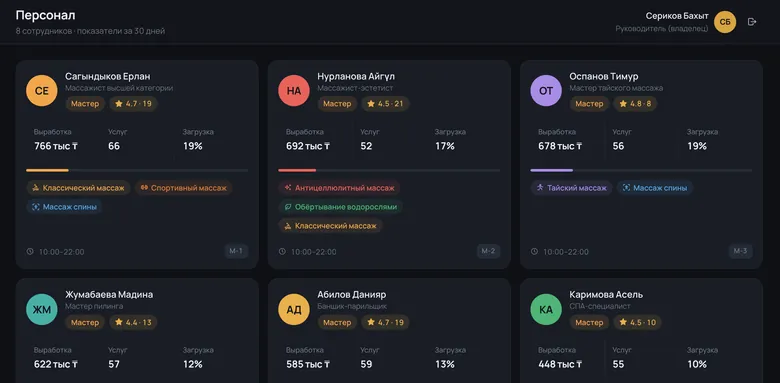Open Жумабаева Мадина's name

click(109, 294)
